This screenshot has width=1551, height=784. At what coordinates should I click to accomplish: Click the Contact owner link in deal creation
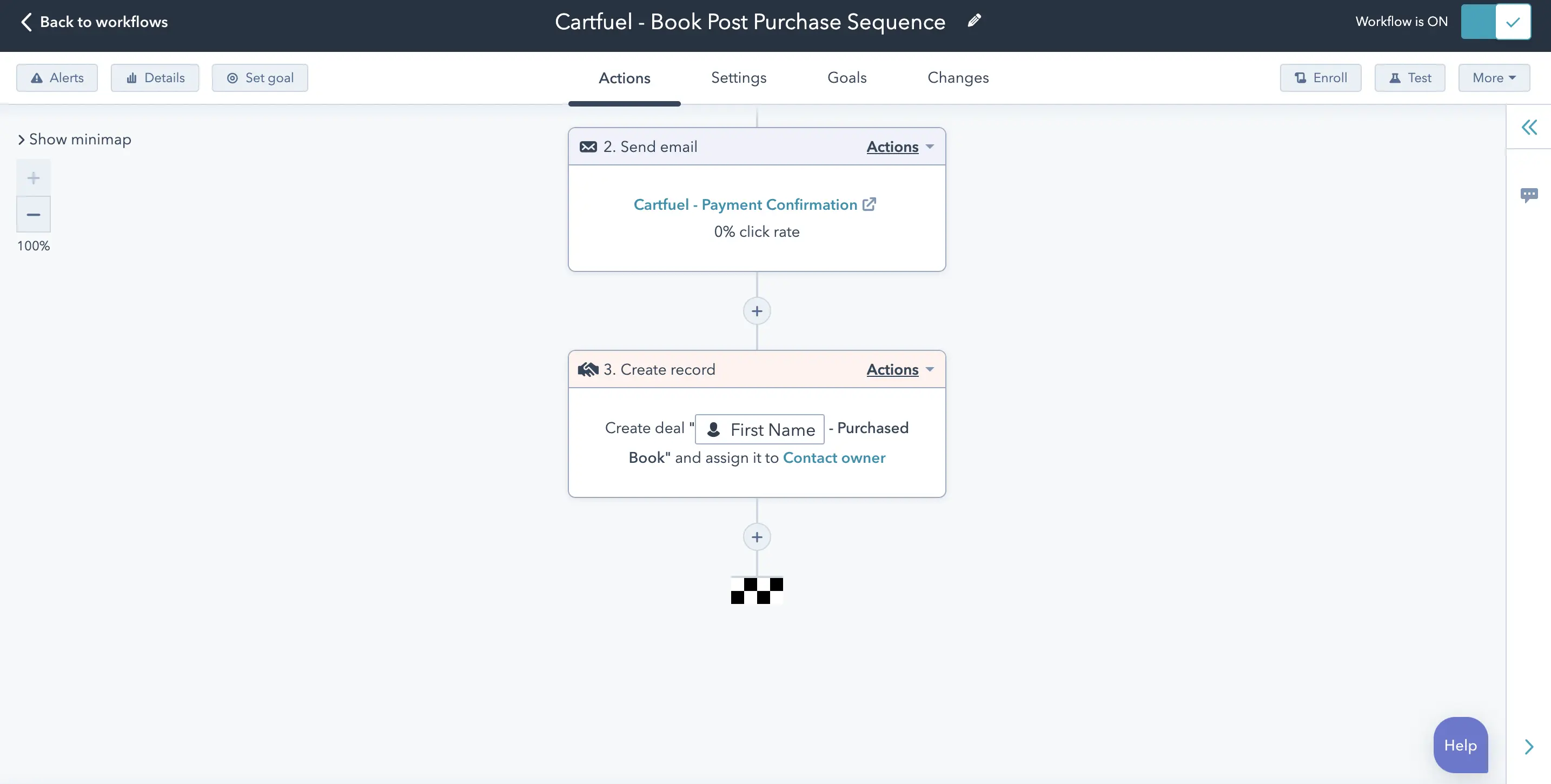coord(834,458)
